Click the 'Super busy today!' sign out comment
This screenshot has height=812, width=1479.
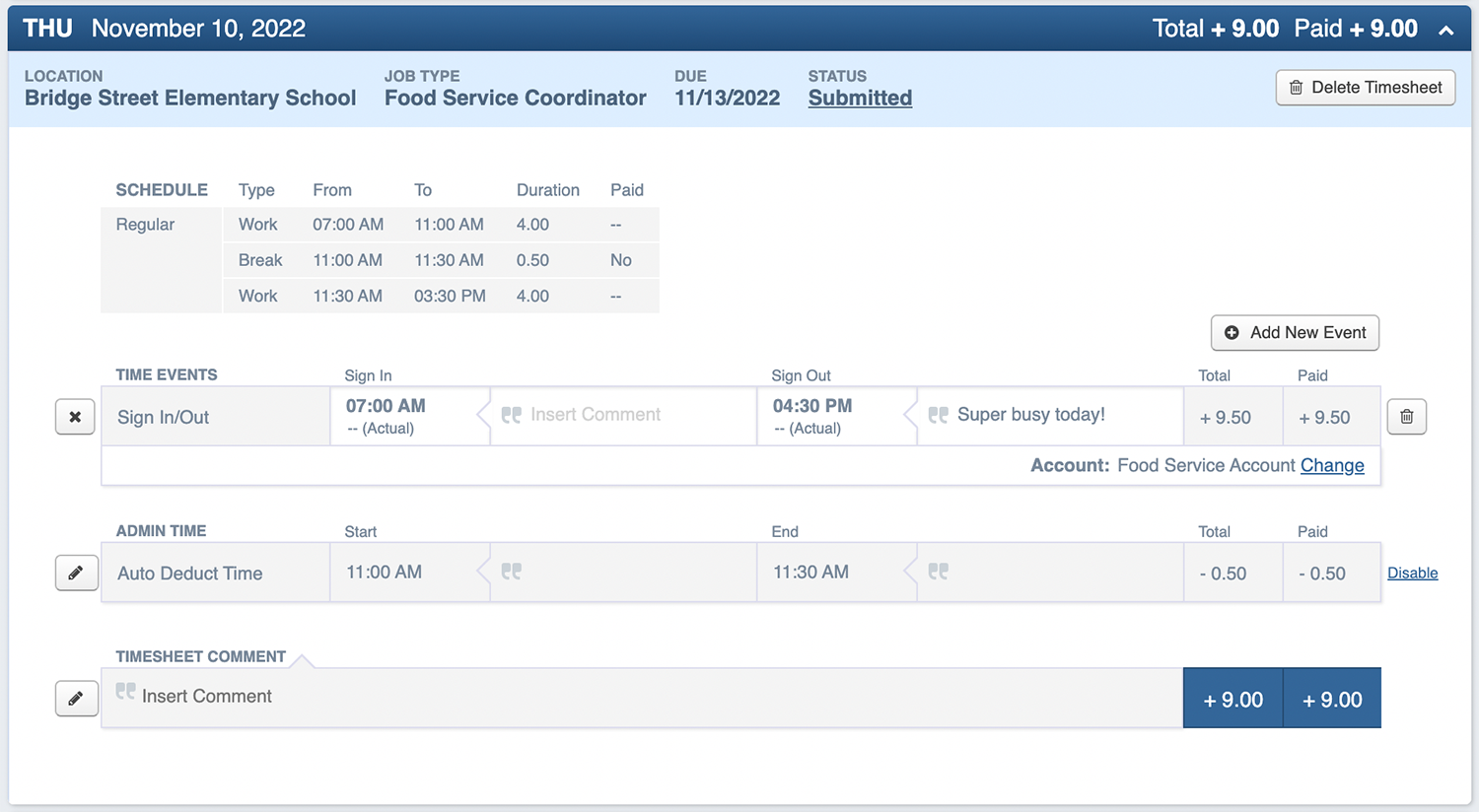pyautogui.click(x=1030, y=415)
